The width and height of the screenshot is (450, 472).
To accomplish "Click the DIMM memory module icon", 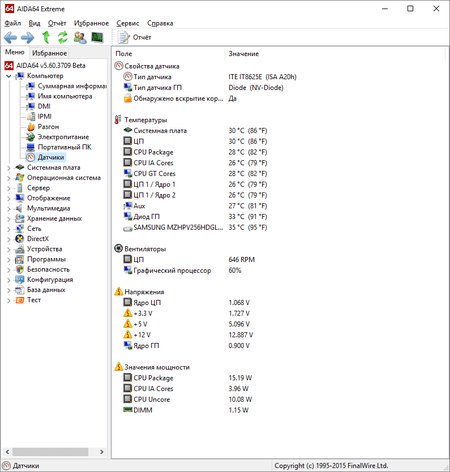I will 128,410.
